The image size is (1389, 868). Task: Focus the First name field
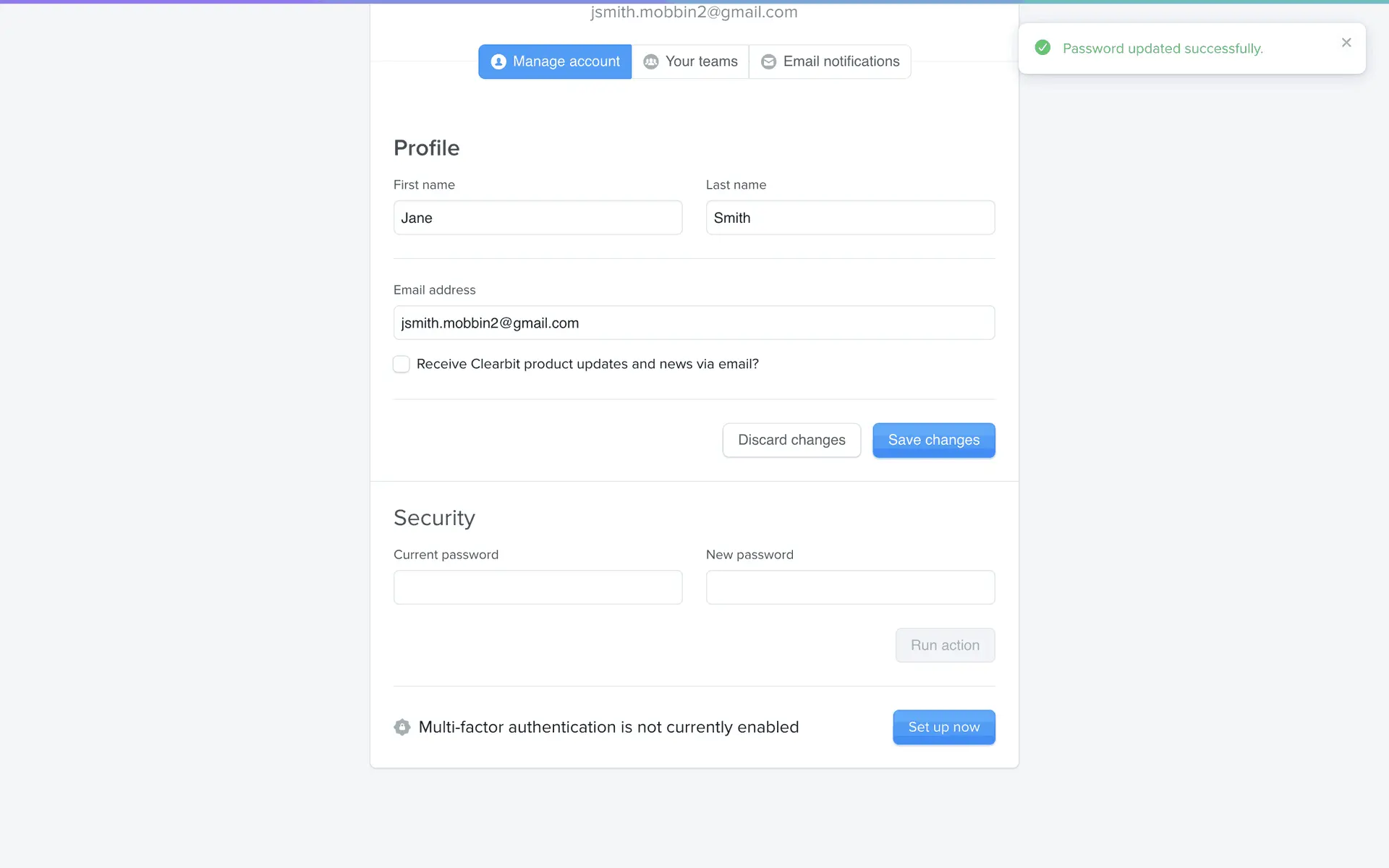coord(538,218)
